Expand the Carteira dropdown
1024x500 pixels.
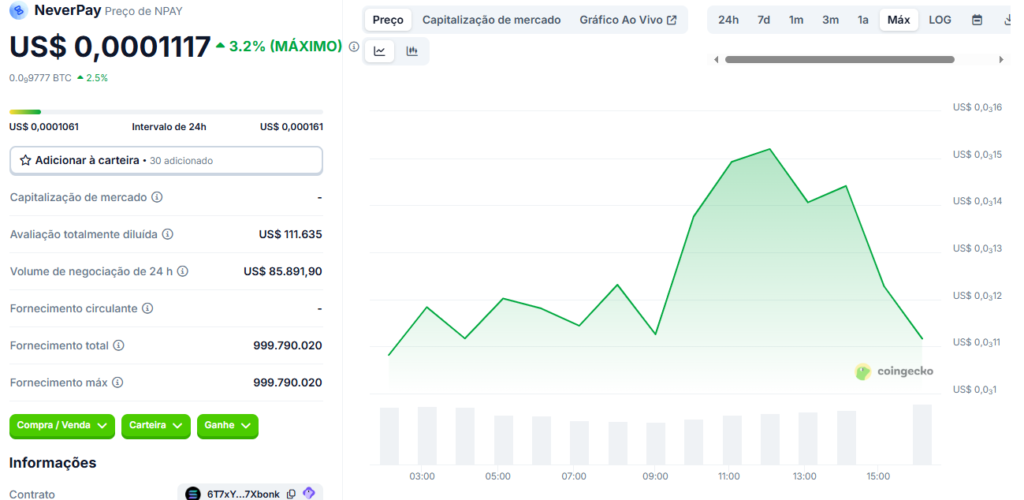(x=156, y=426)
